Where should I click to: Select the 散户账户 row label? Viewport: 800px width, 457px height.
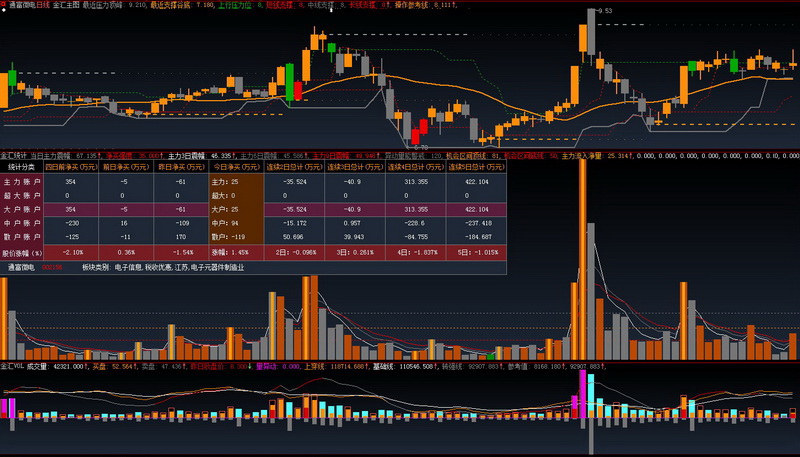click(22, 237)
